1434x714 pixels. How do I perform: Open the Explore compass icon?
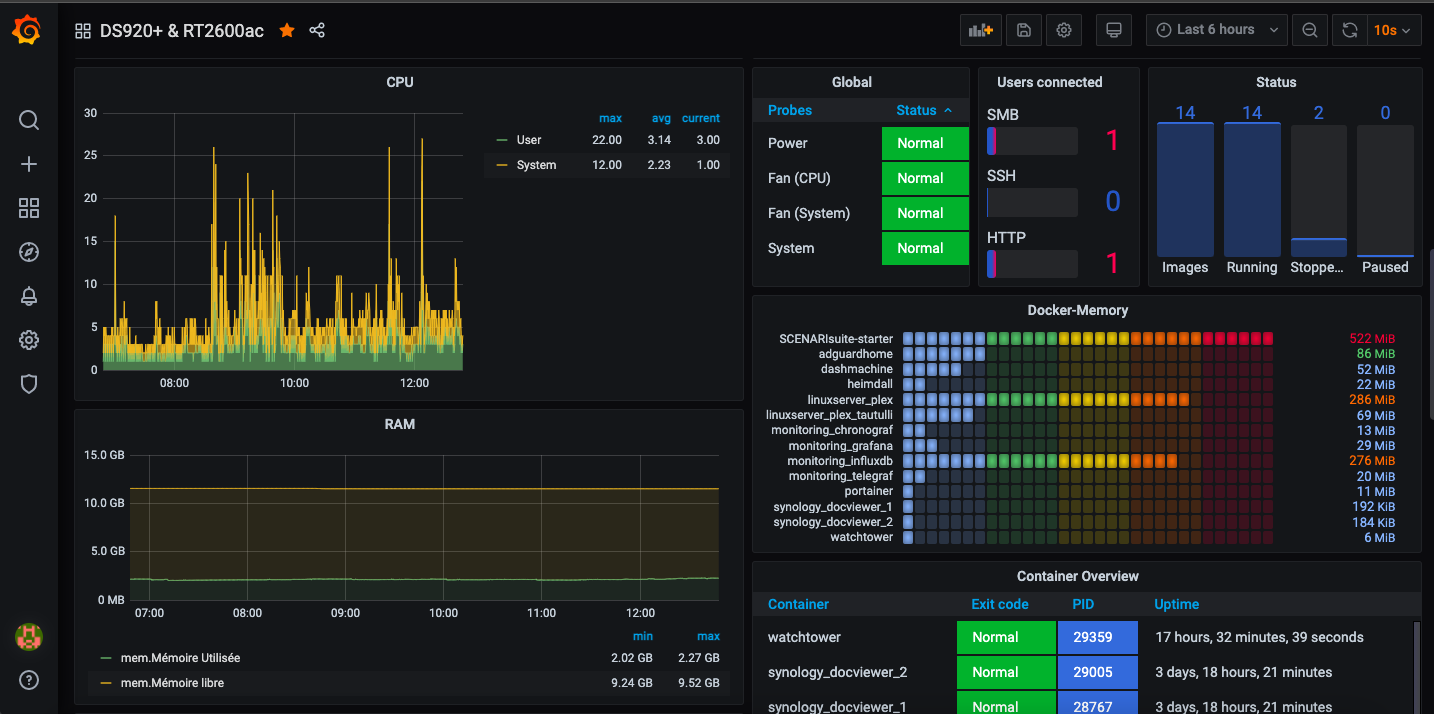29,252
